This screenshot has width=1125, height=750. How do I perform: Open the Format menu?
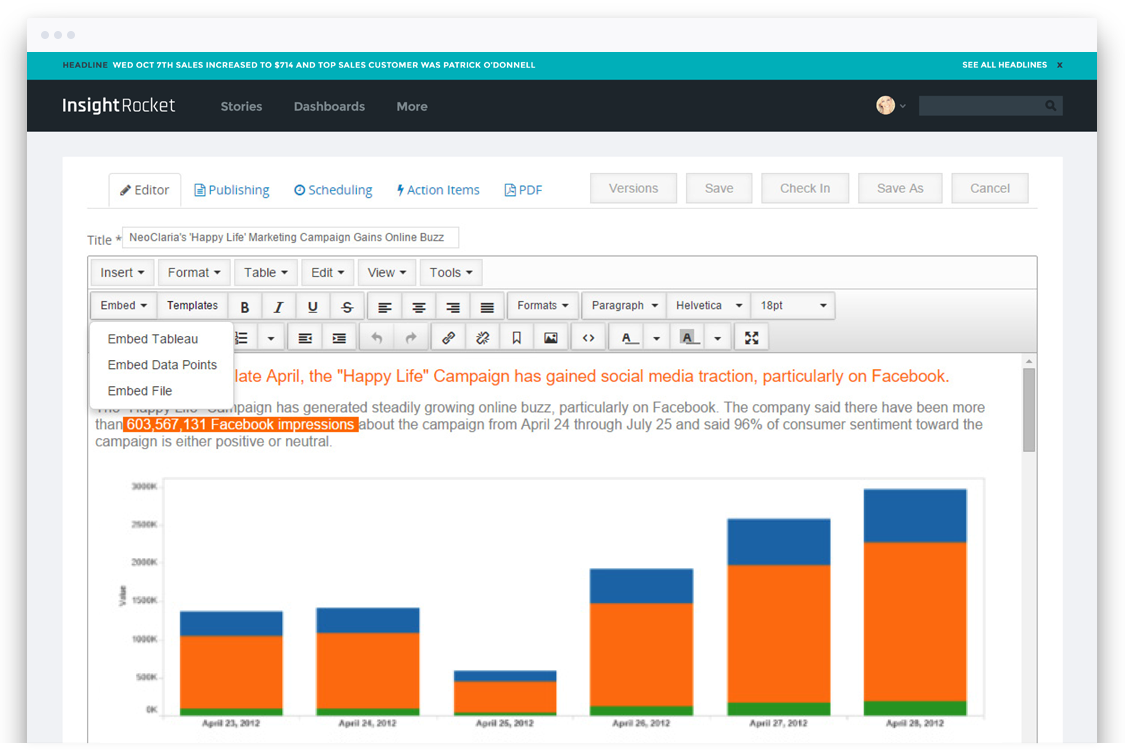194,273
